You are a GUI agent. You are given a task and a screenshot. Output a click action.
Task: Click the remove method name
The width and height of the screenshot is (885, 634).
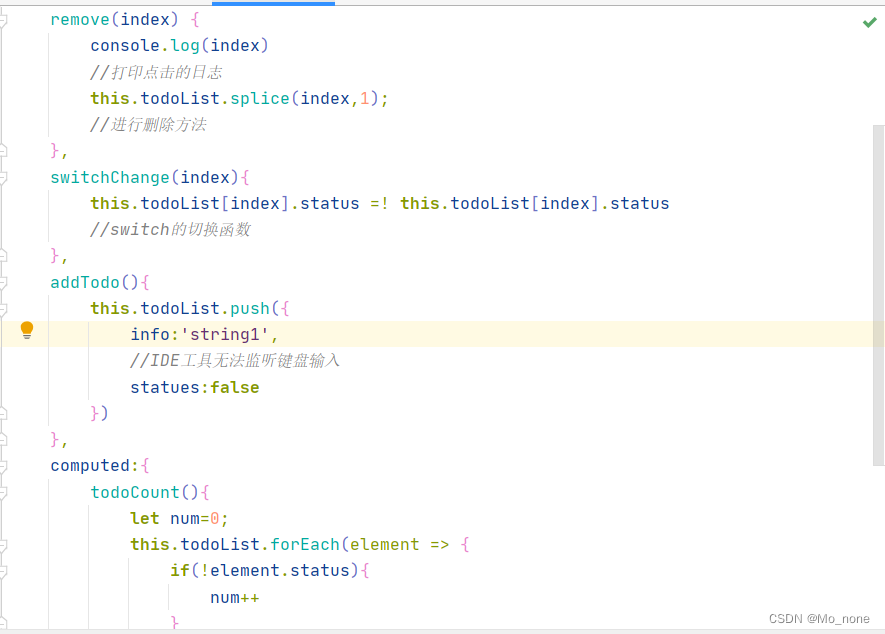(80, 20)
